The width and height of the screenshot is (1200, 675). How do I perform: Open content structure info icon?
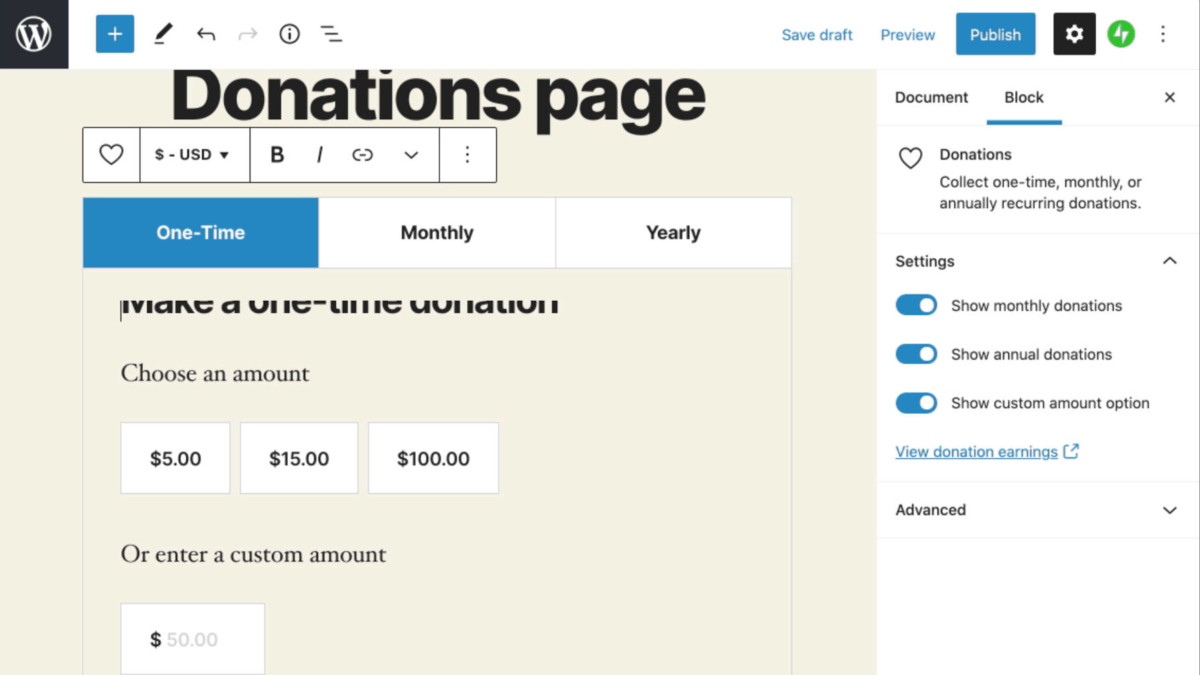point(289,34)
